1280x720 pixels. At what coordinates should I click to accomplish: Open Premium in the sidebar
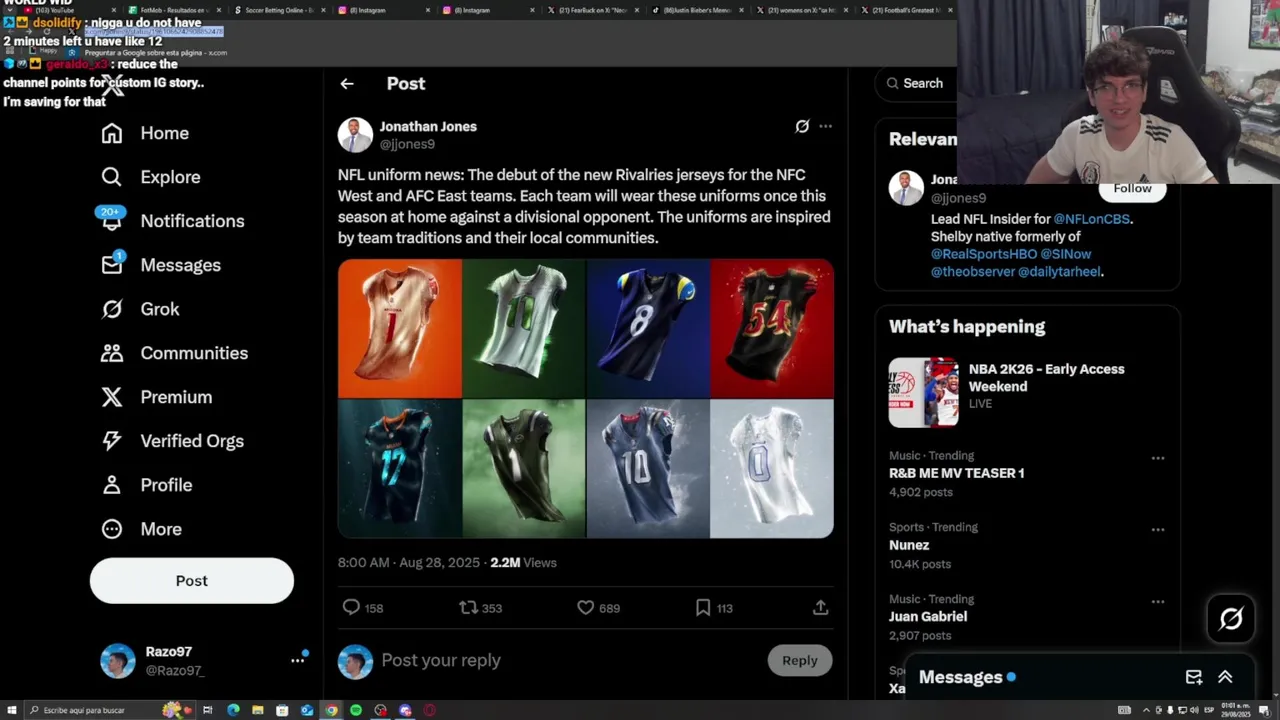(x=156, y=397)
